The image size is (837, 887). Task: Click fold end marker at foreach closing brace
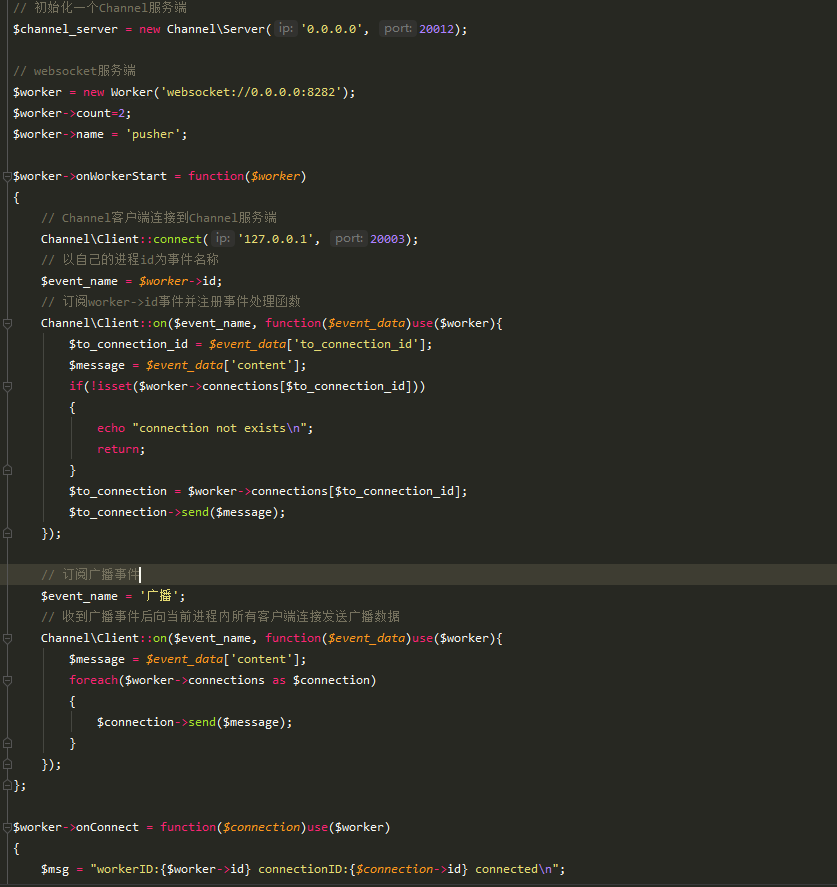pos(7,743)
